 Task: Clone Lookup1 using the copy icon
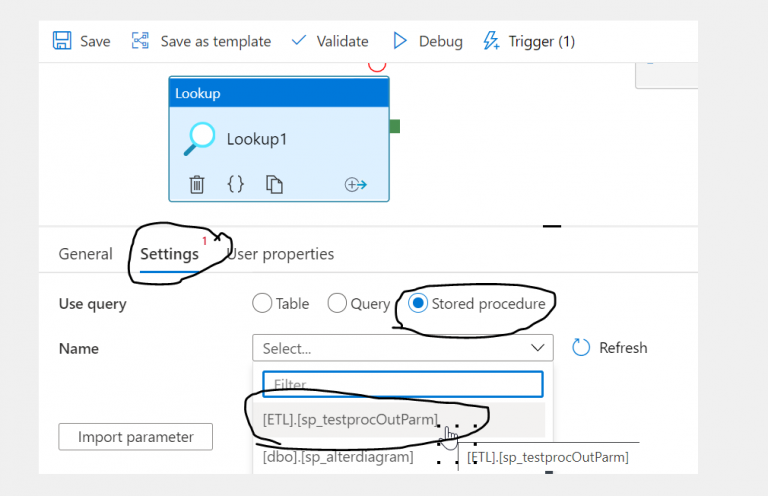pos(274,184)
